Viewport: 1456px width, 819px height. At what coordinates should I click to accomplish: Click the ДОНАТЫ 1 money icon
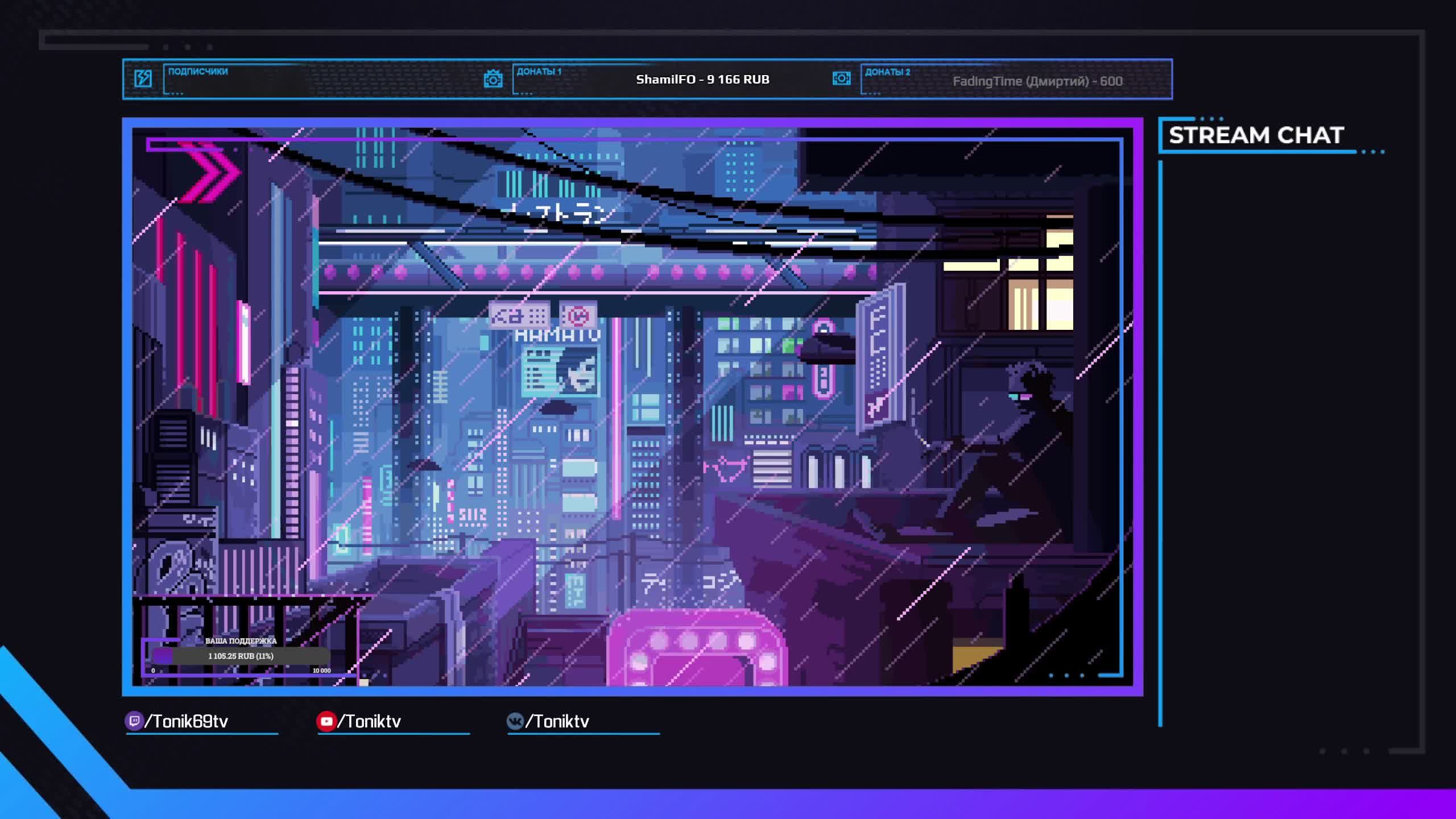coord(493,78)
